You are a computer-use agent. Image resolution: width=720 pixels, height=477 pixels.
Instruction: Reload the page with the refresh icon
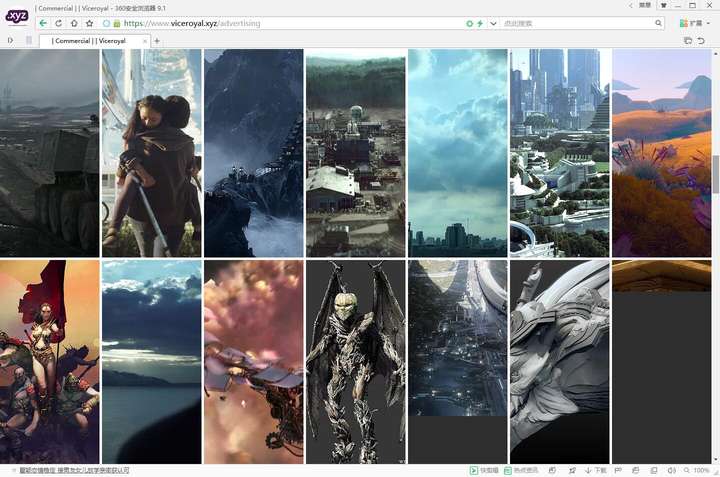pos(58,23)
